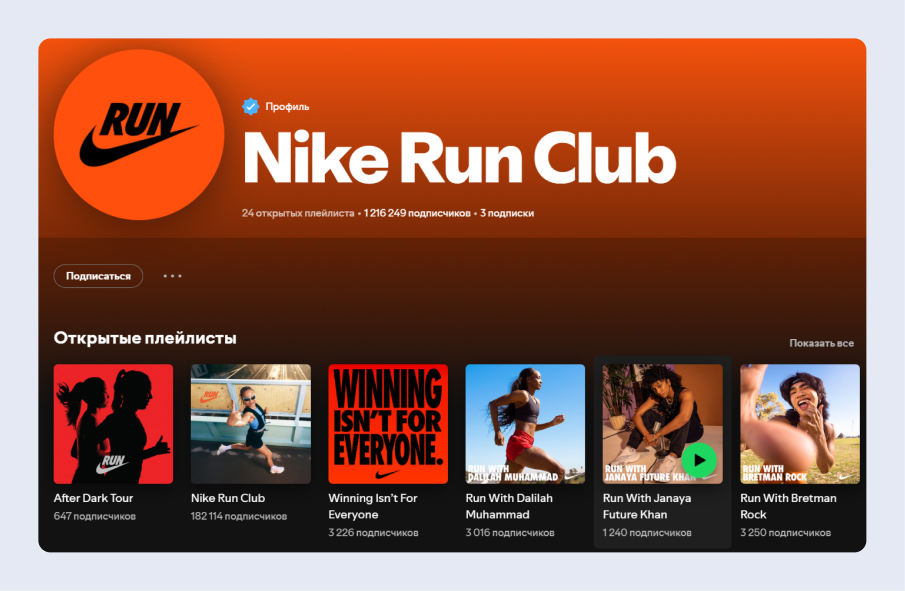
Task: Open Winning Isn't For Everyone cover
Action: tap(388, 424)
